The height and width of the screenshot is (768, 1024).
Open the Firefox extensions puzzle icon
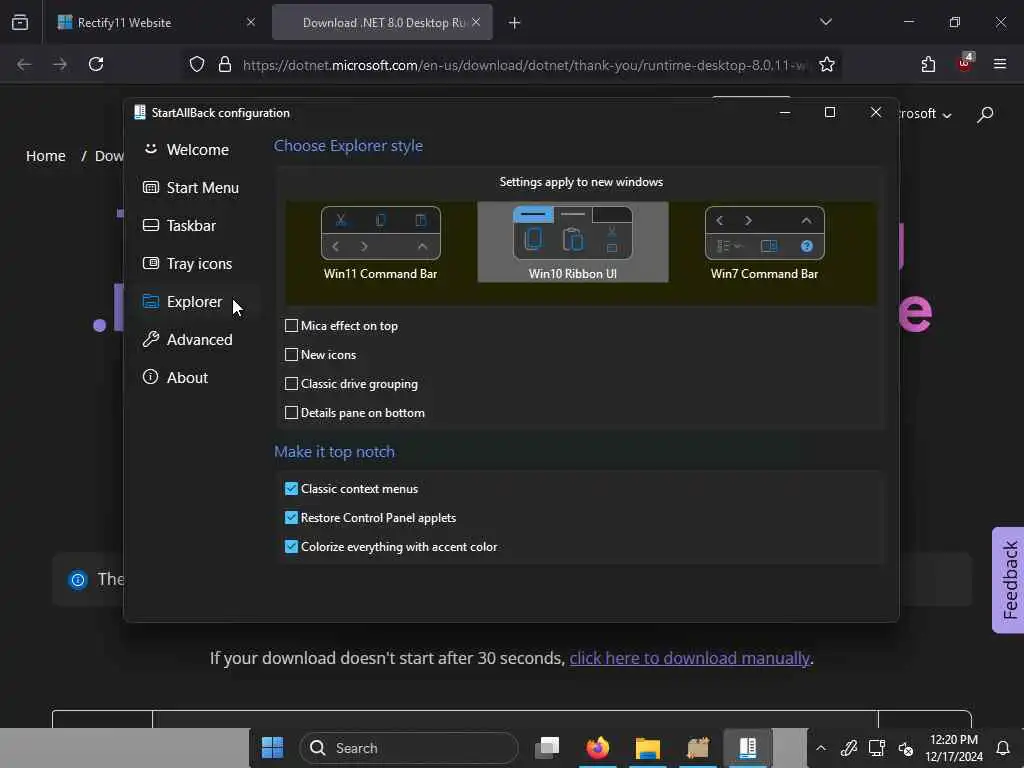[x=928, y=64]
